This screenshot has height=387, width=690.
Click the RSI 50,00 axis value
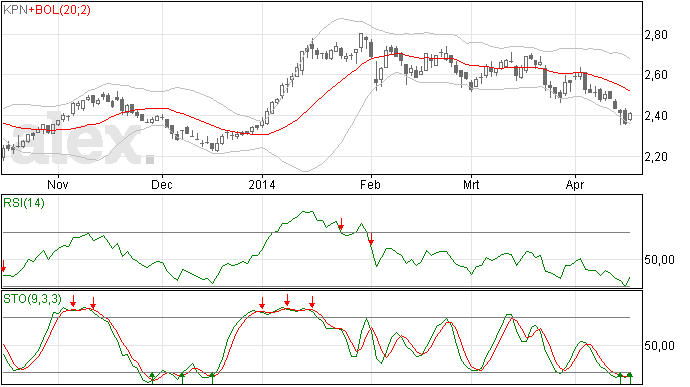659,260
